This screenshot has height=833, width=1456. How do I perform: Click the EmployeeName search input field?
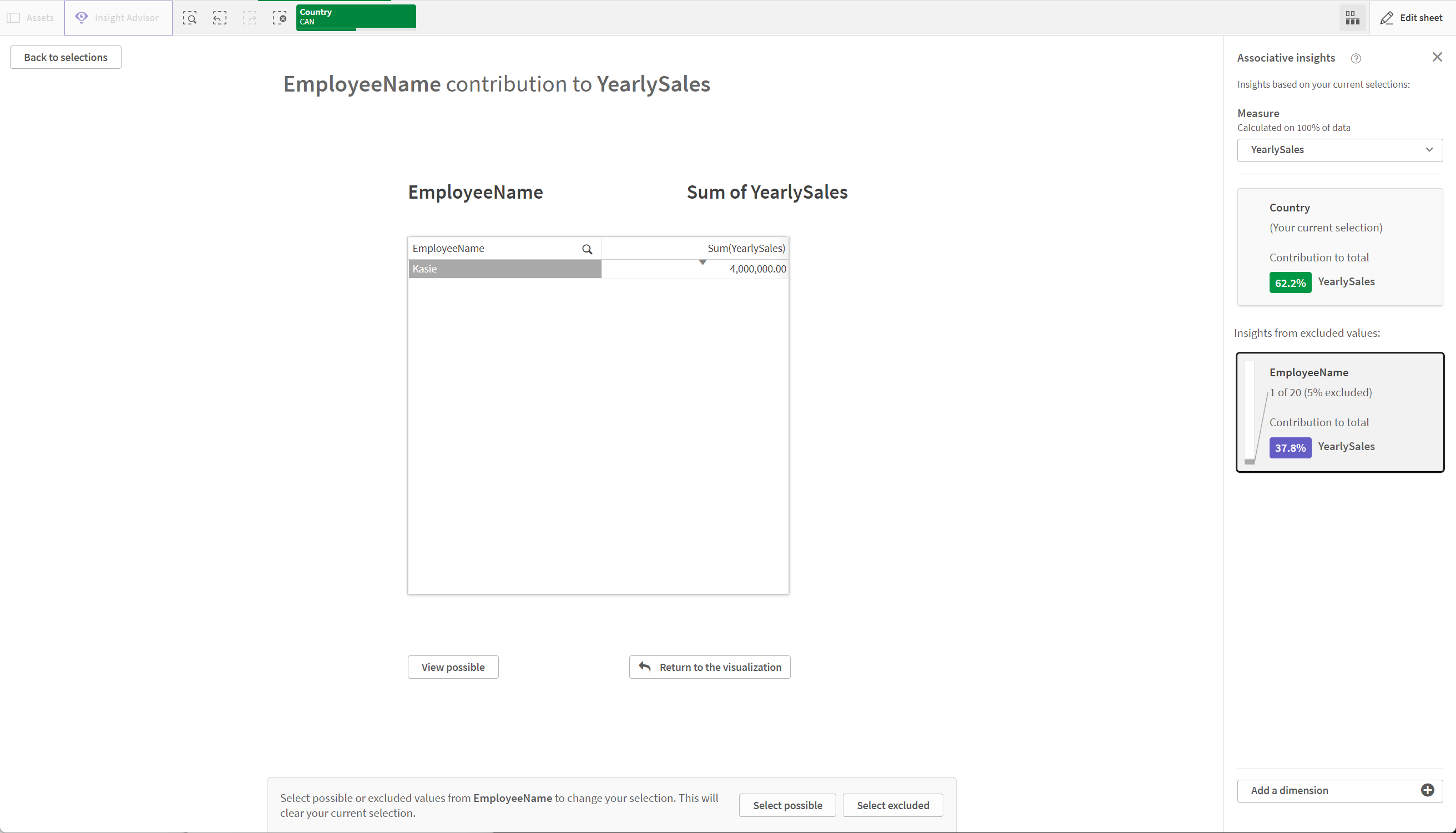[x=500, y=248]
